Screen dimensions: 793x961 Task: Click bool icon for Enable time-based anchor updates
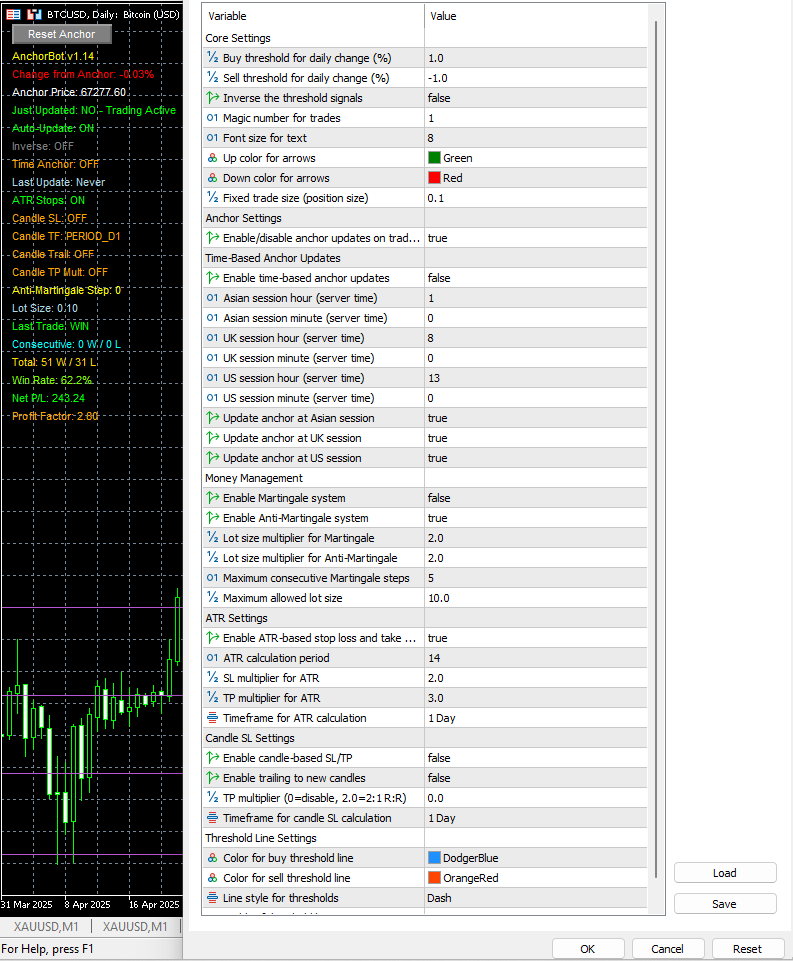pyautogui.click(x=213, y=278)
